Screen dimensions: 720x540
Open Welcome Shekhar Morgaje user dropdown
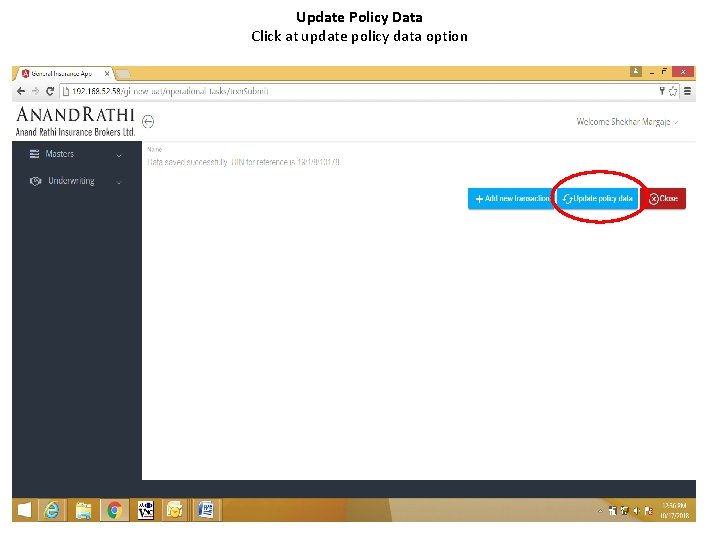click(x=627, y=122)
